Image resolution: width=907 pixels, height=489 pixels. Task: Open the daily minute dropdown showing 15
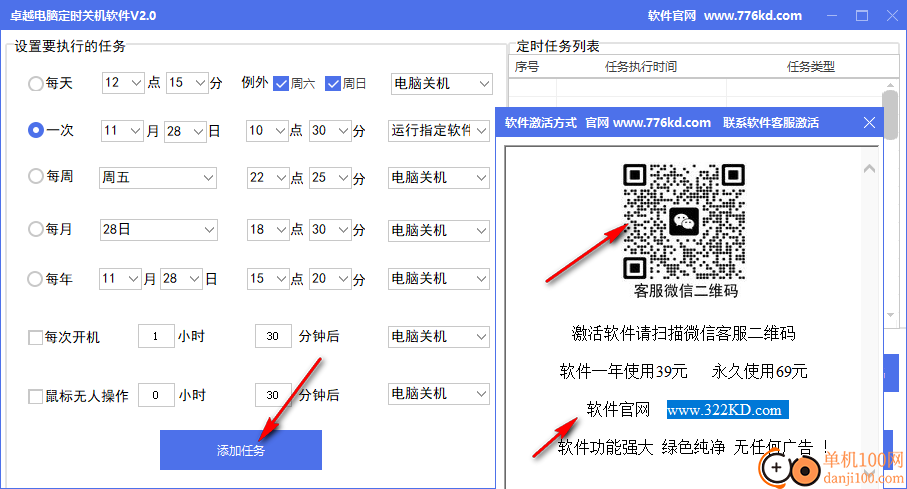click(187, 83)
